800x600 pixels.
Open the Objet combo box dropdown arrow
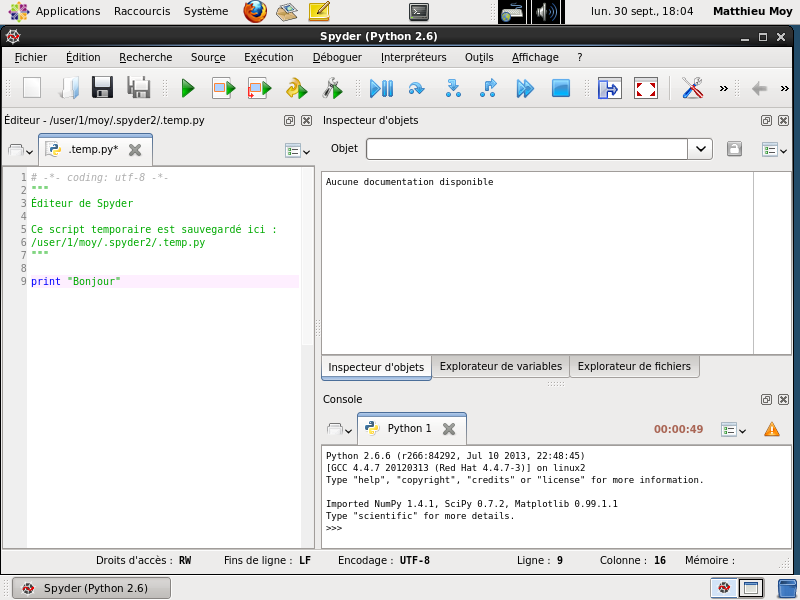701,149
